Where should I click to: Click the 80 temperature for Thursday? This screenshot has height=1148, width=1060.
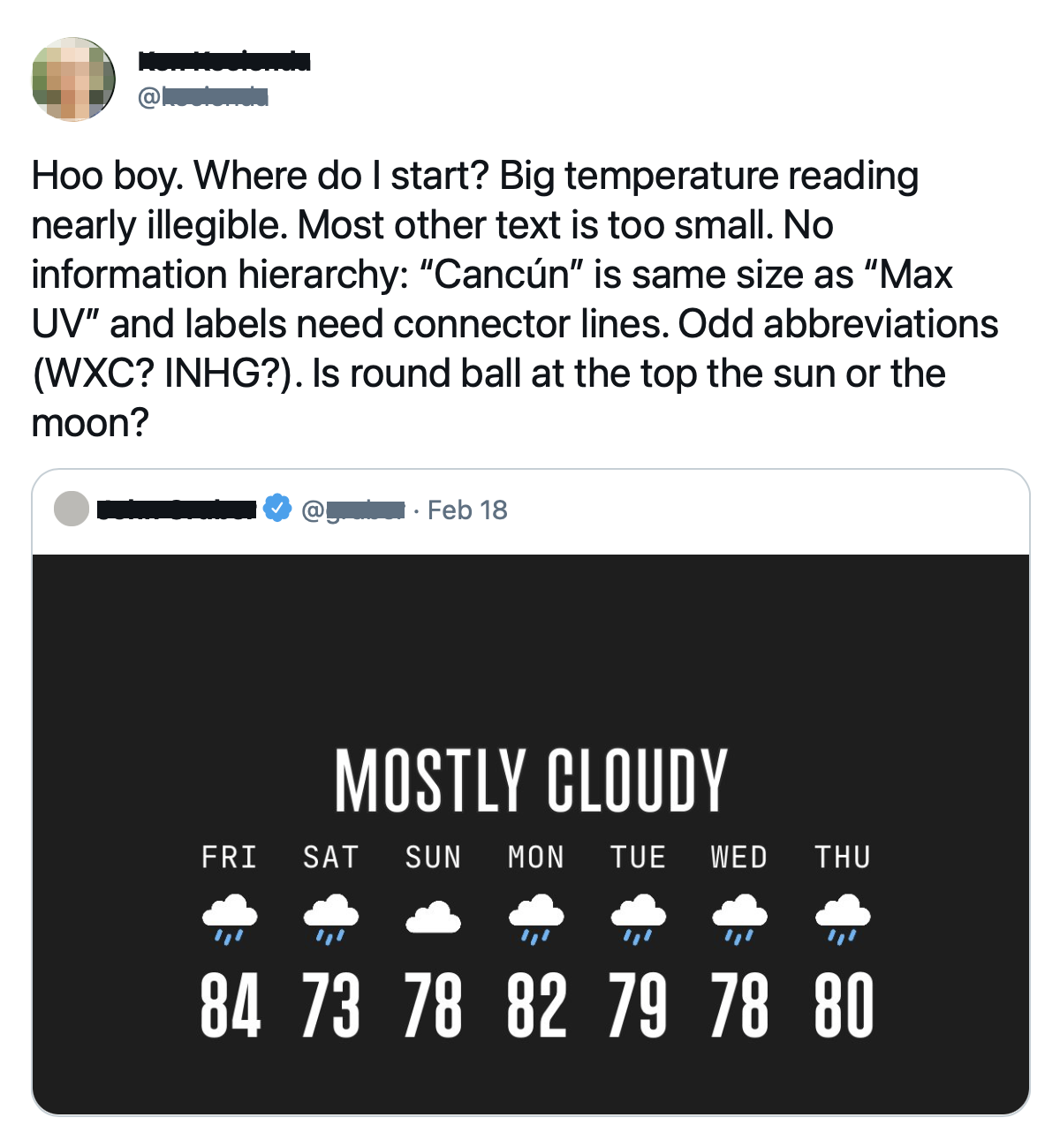point(844,1005)
